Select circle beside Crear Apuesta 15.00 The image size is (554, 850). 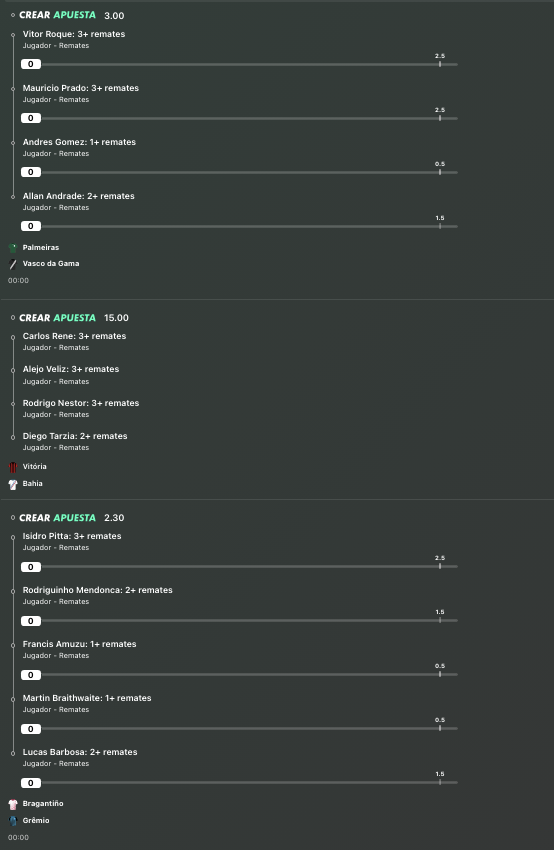coord(13,318)
